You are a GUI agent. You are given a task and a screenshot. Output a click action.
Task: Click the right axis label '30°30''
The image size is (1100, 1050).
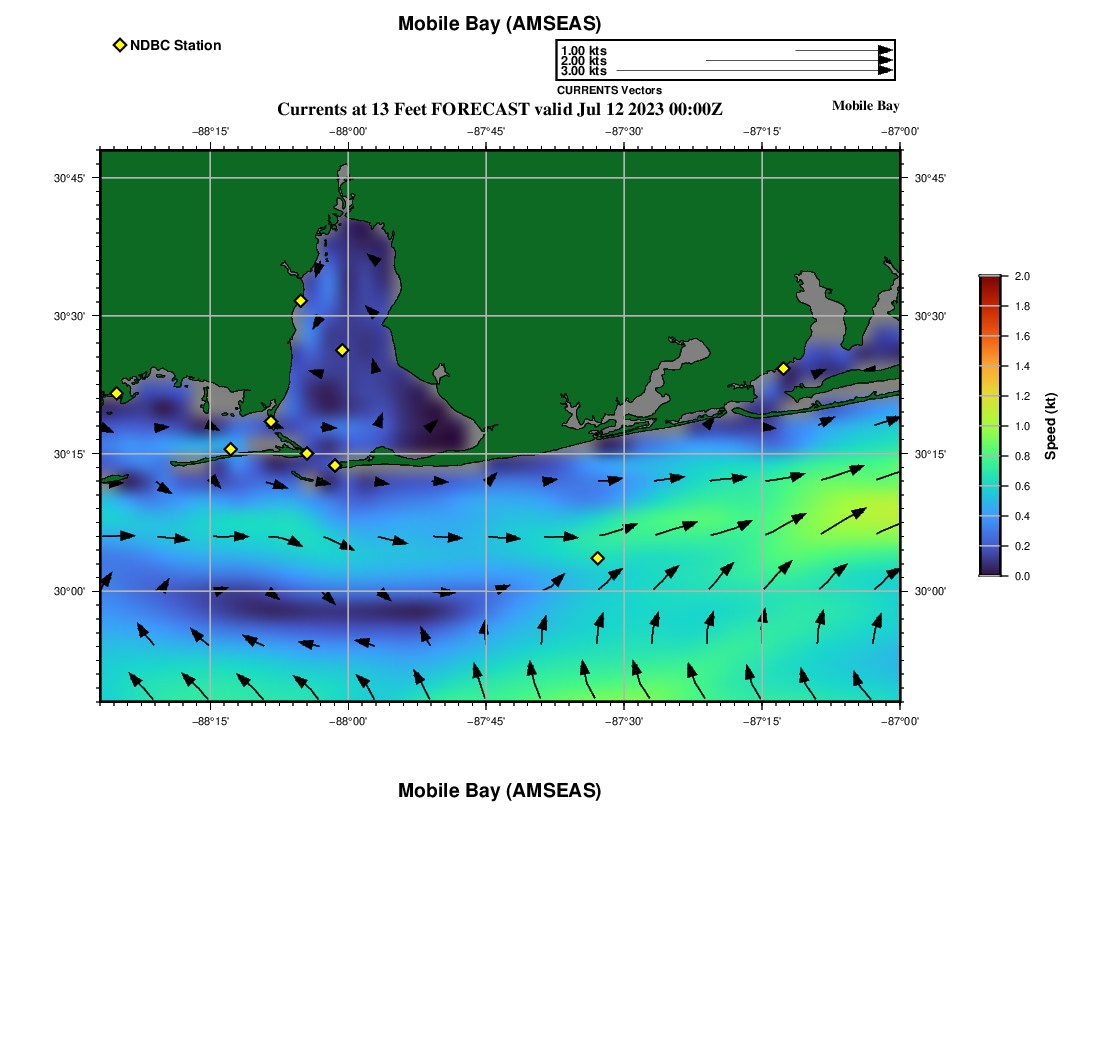pos(930,316)
